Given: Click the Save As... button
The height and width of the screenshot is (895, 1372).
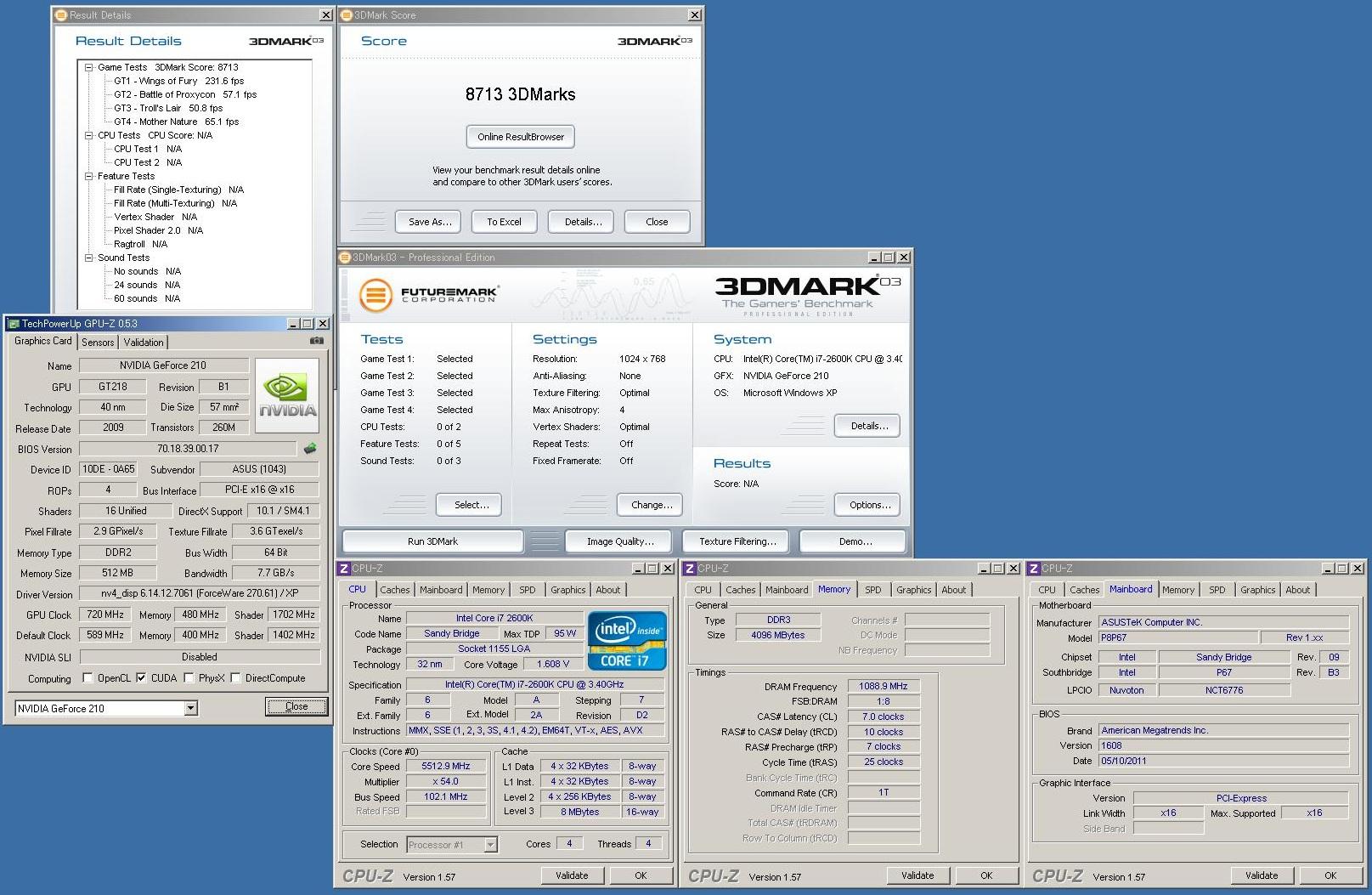Looking at the screenshot, I should [x=429, y=222].
